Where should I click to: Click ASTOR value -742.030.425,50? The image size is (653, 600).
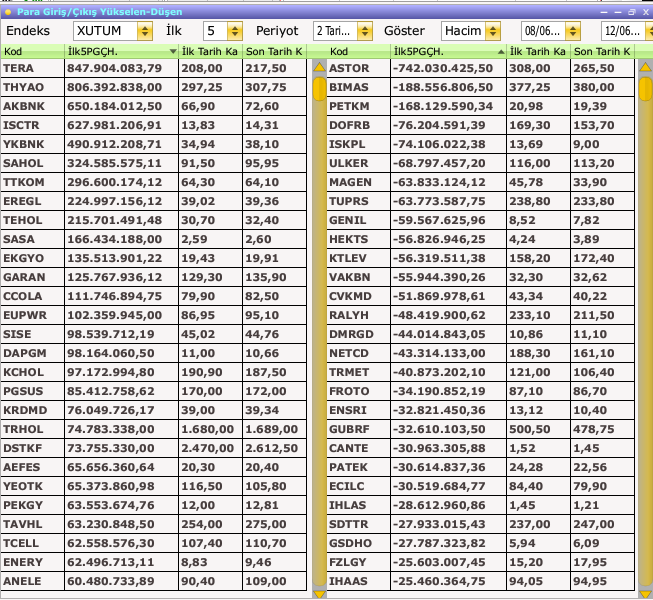443,68
